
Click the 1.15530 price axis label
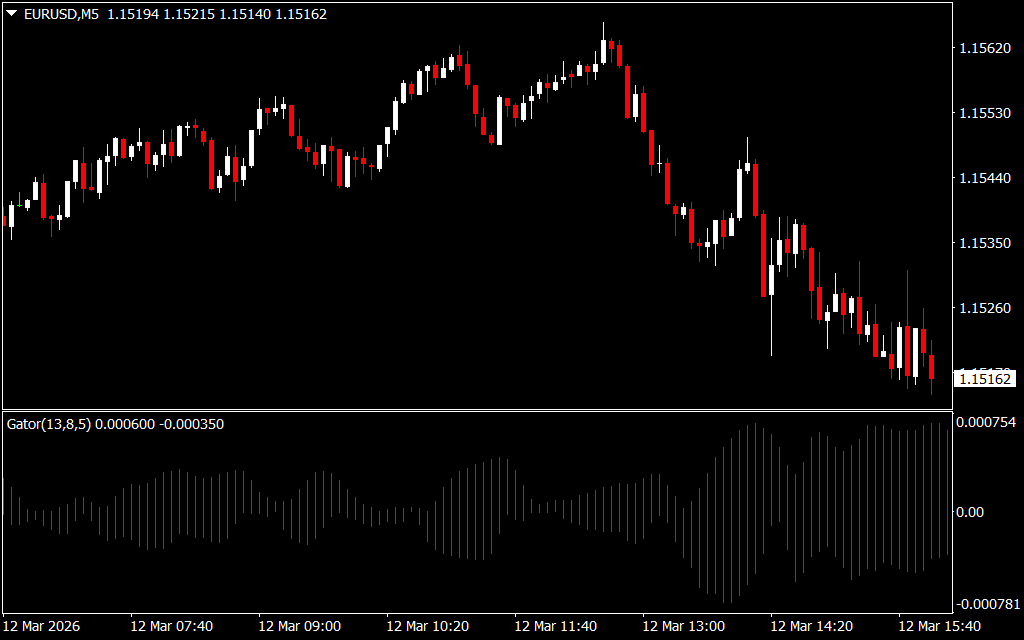pos(985,113)
